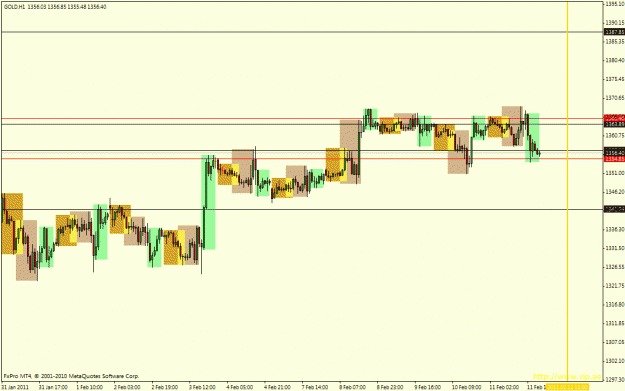This screenshot has width=625, height=391.
Task: Click the 1370.65 price scale value
Action: tap(615, 98)
